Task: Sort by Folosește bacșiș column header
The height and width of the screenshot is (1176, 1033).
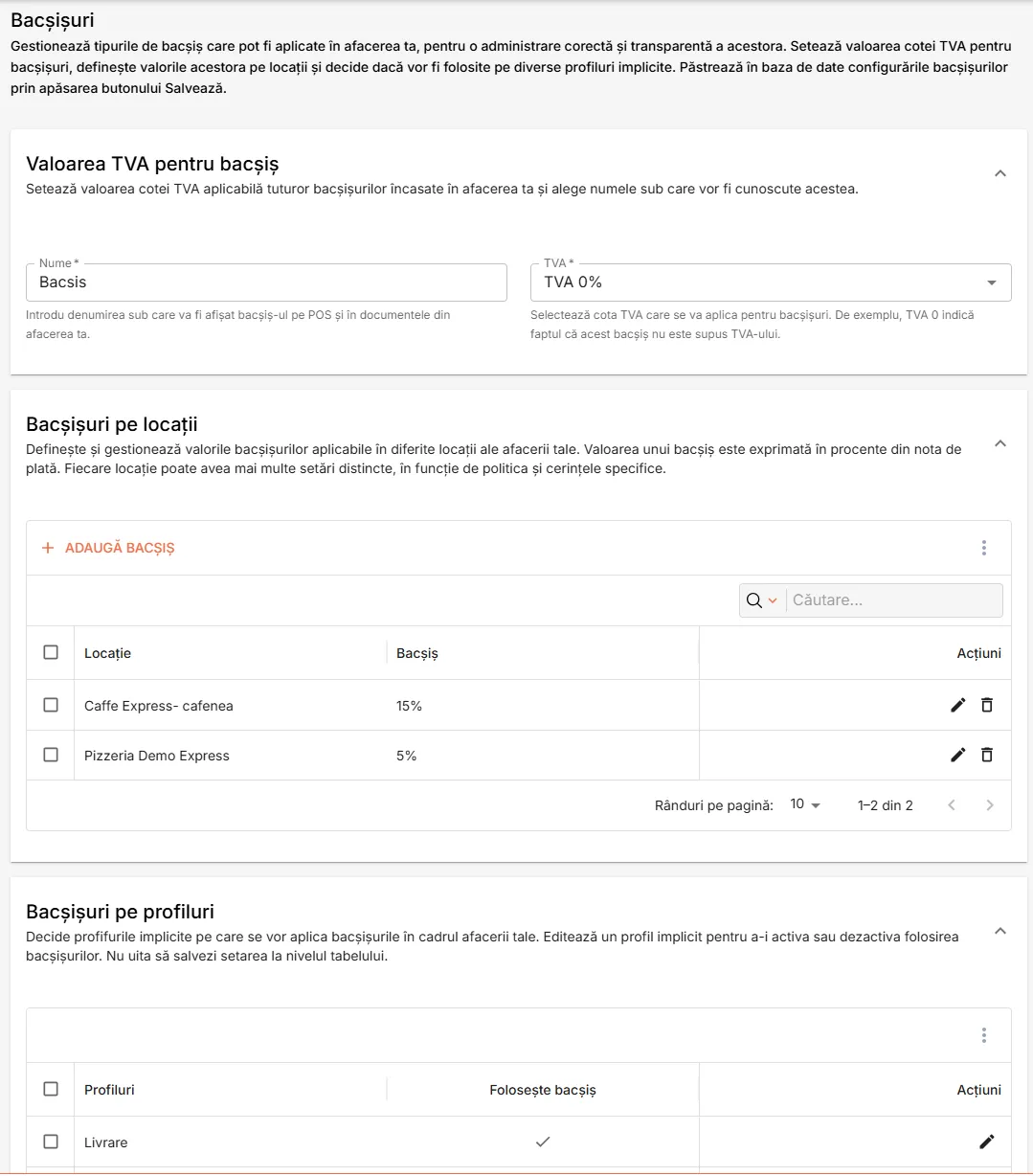Action: [543, 1090]
